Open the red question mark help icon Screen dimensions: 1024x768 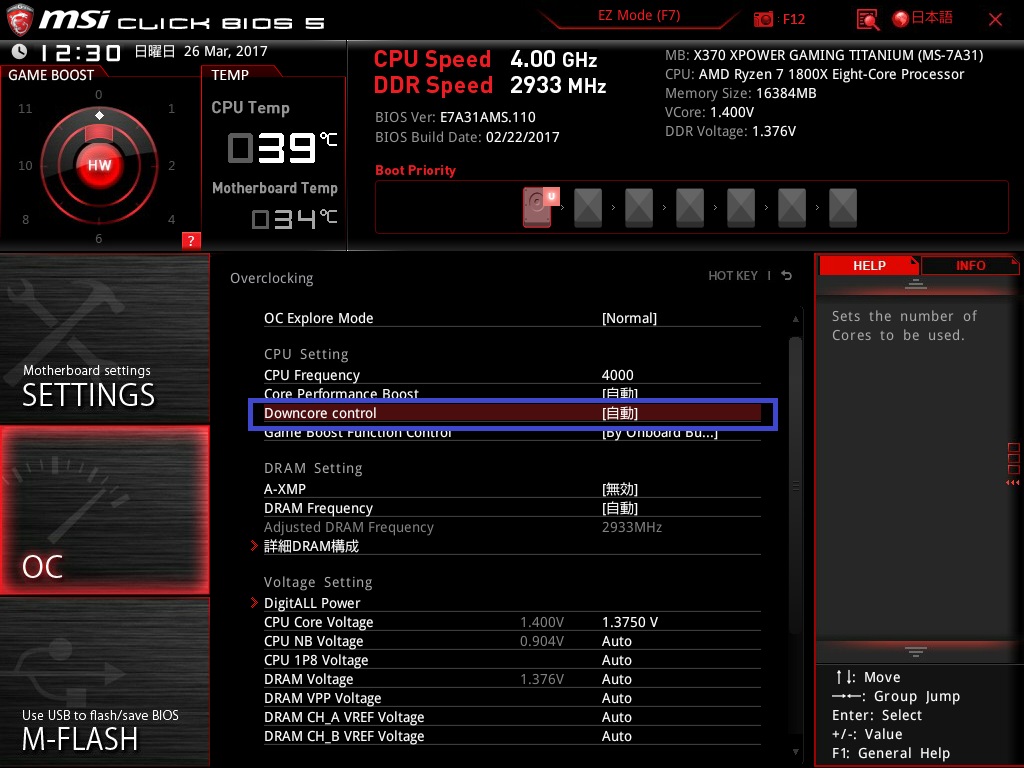point(191,240)
